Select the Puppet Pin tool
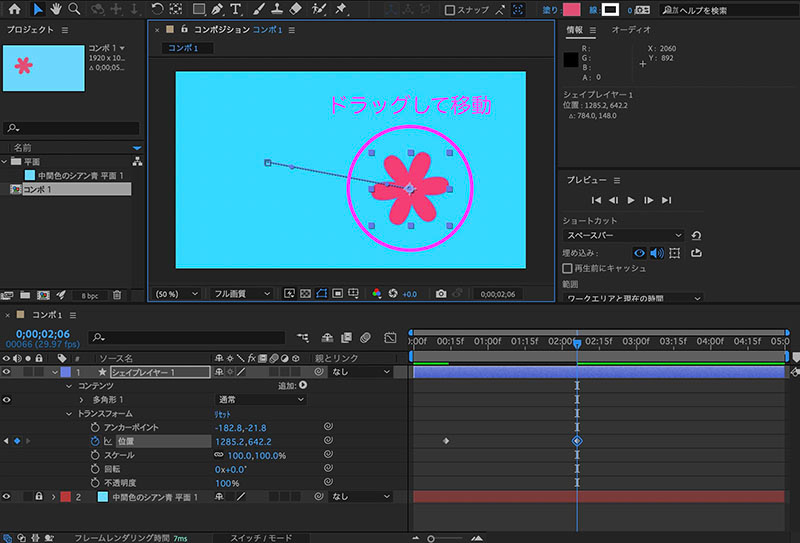 point(341,9)
